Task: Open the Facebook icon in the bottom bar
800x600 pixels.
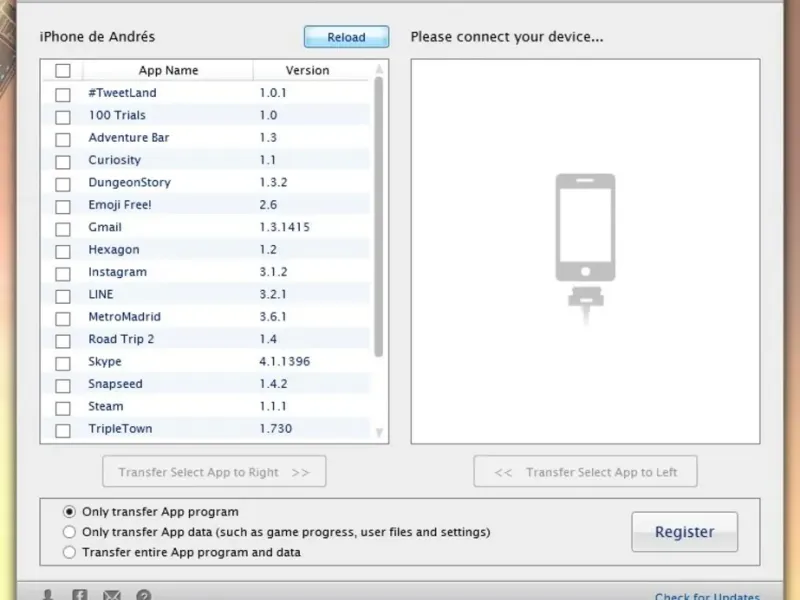Action: tap(80, 594)
